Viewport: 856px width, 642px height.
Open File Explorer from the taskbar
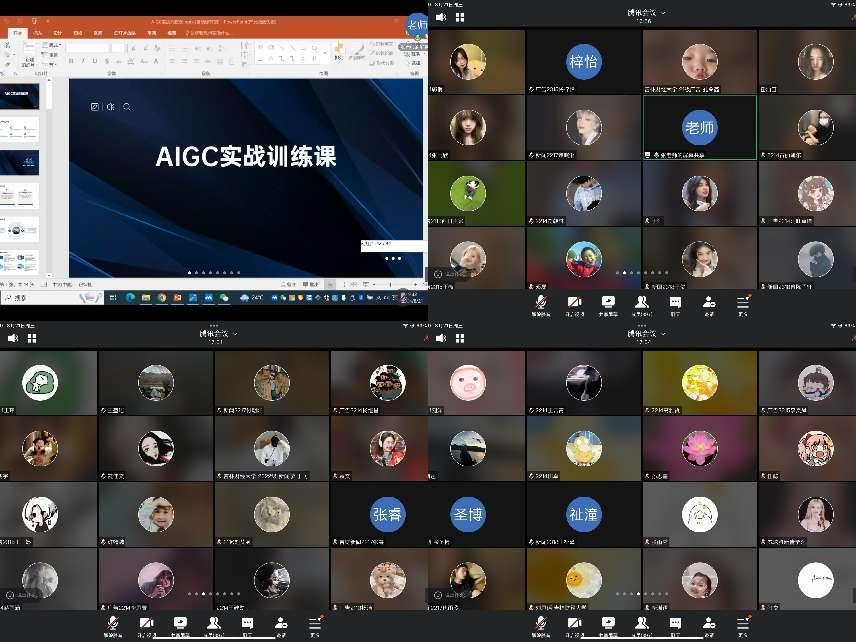(146, 298)
